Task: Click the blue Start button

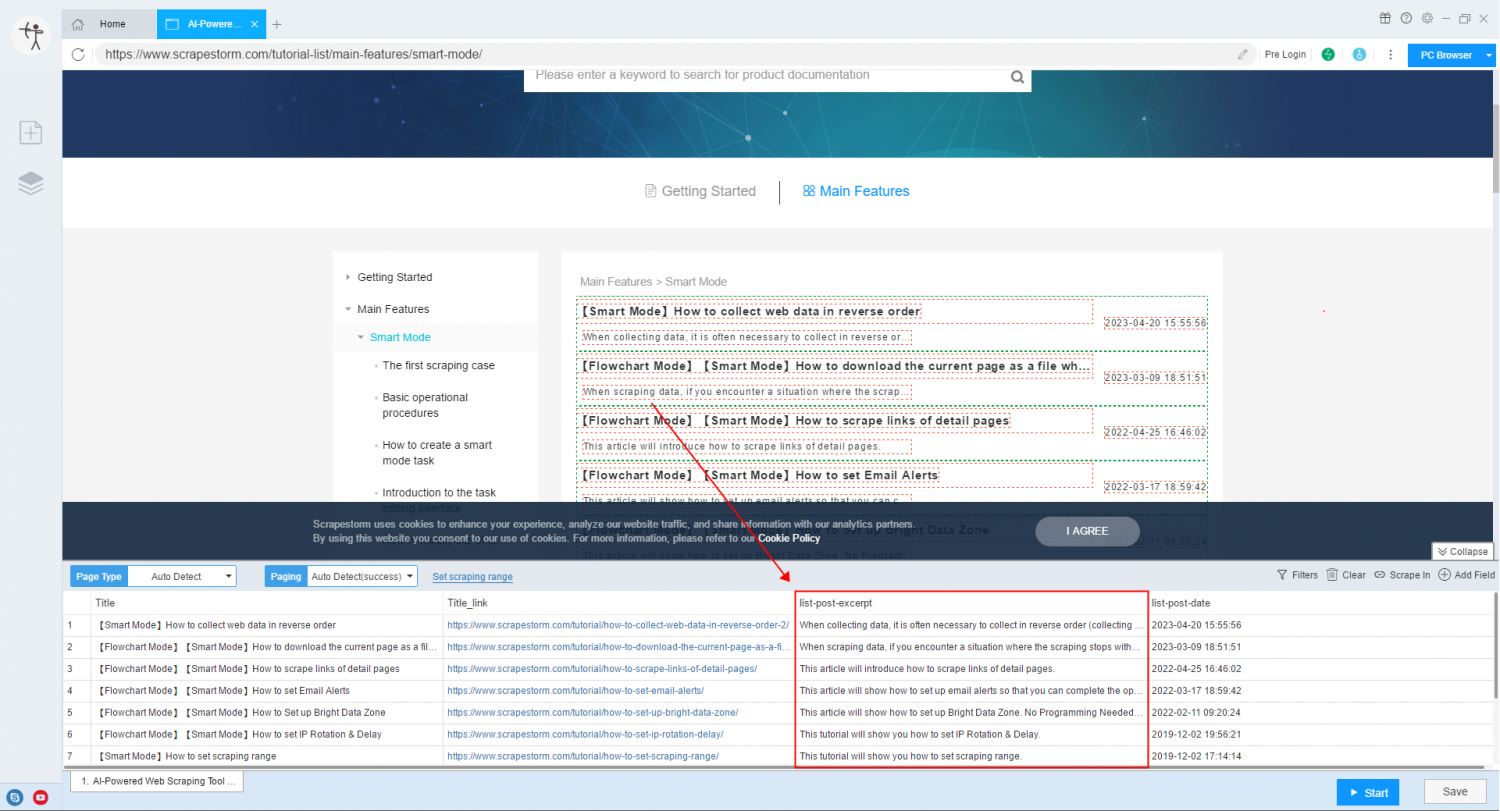Action: tap(1368, 793)
